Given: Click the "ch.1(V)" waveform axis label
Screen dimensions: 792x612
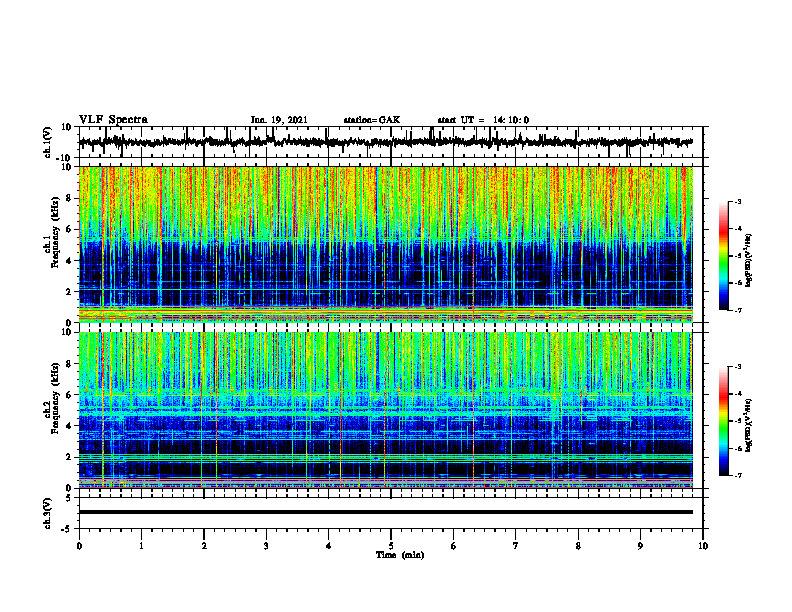Looking at the screenshot, I should [x=48, y=142].
